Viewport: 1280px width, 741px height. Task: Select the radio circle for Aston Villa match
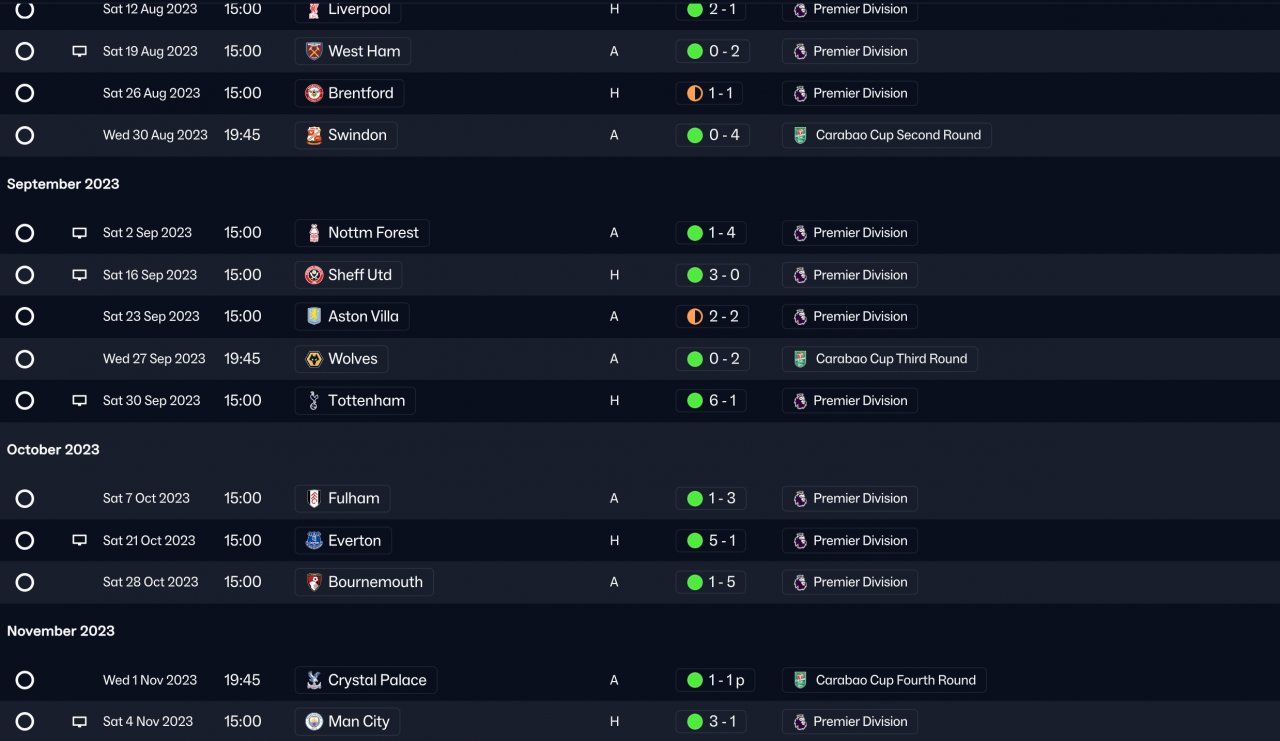coord(25,316)
